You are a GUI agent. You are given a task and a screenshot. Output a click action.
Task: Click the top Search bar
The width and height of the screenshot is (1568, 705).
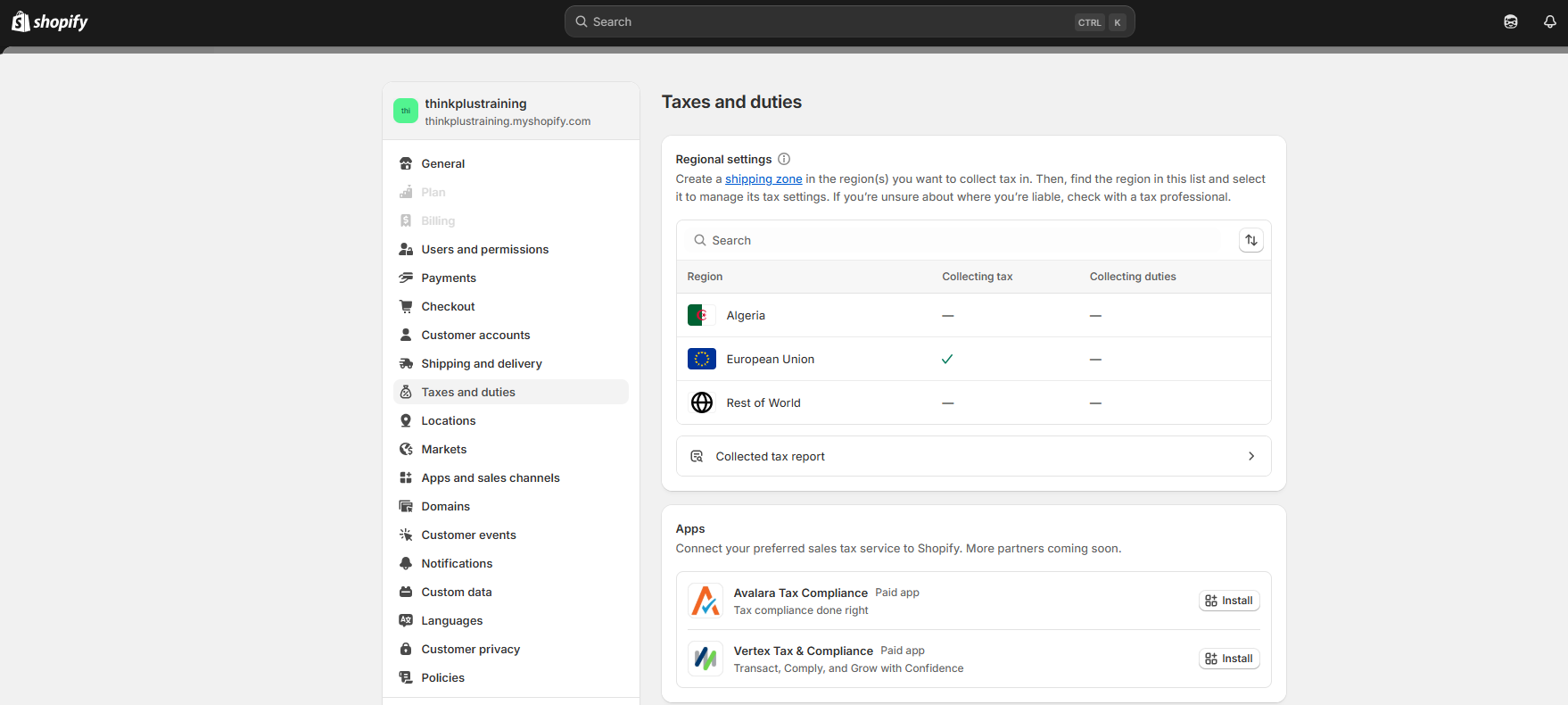(x=849, y=21)
